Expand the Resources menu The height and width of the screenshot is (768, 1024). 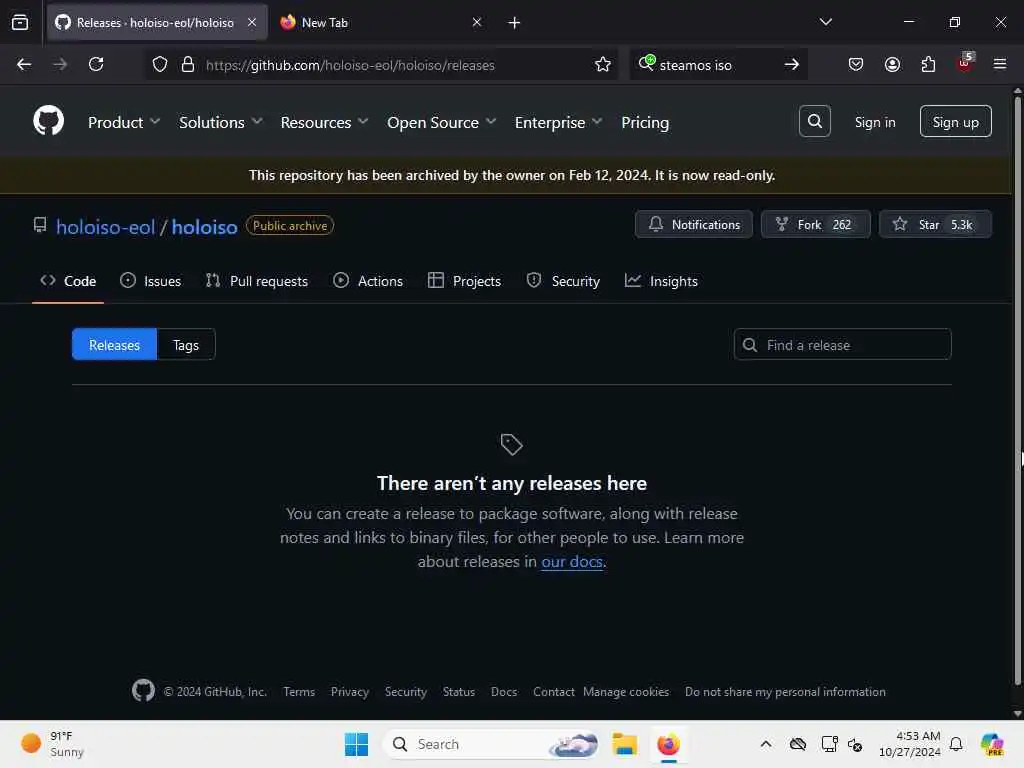[325, 122]
